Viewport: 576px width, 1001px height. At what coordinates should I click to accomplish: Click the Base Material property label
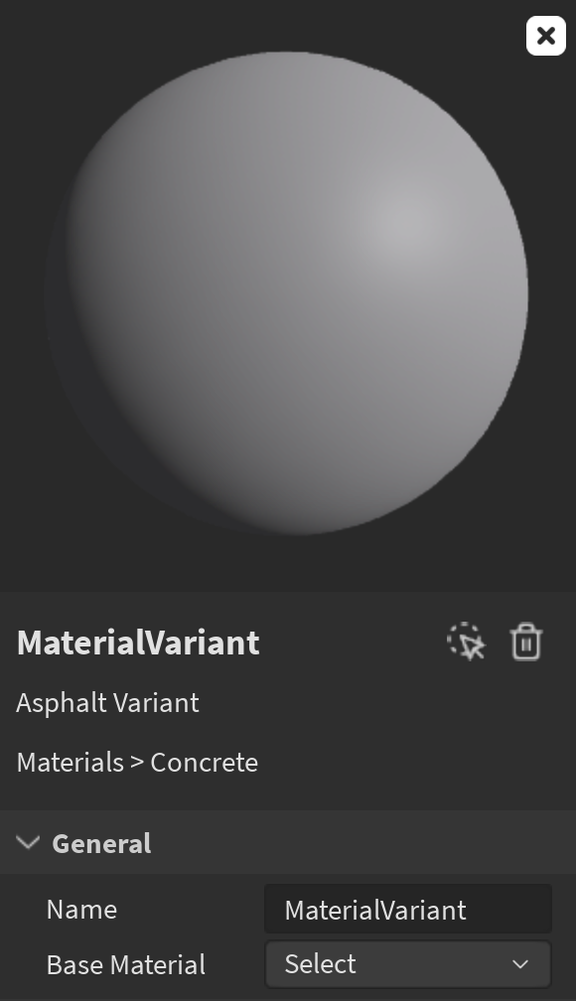(126, 965)
